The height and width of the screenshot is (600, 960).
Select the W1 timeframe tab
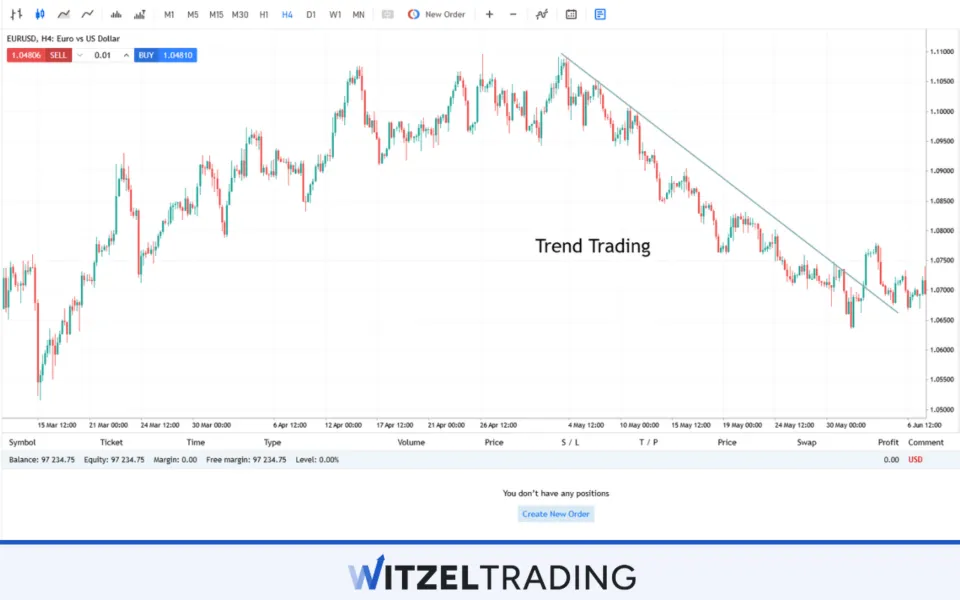(x=335, y=15)
